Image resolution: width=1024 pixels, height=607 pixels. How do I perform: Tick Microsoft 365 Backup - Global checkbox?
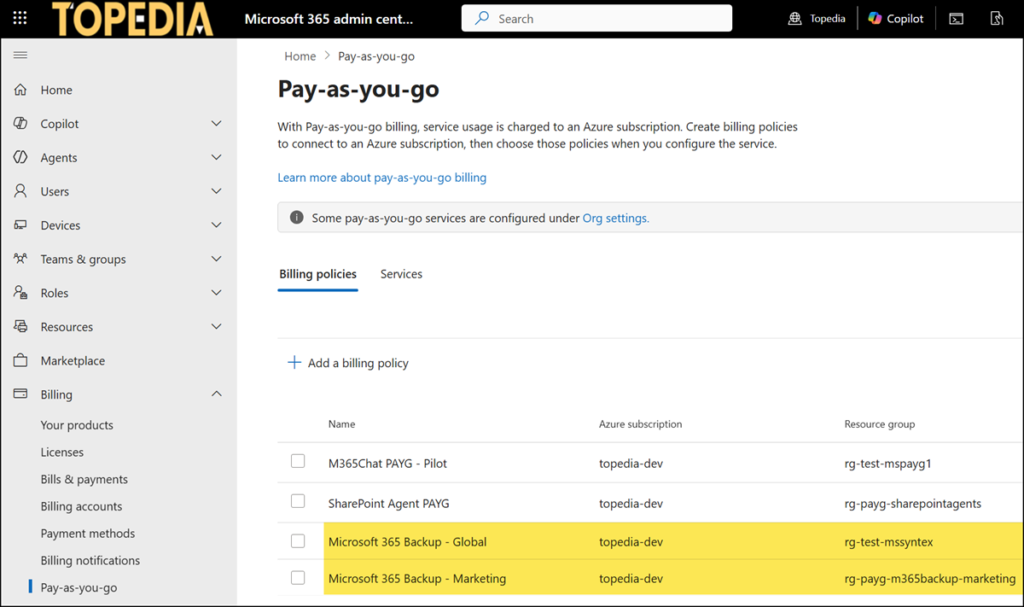click(298, 541)
